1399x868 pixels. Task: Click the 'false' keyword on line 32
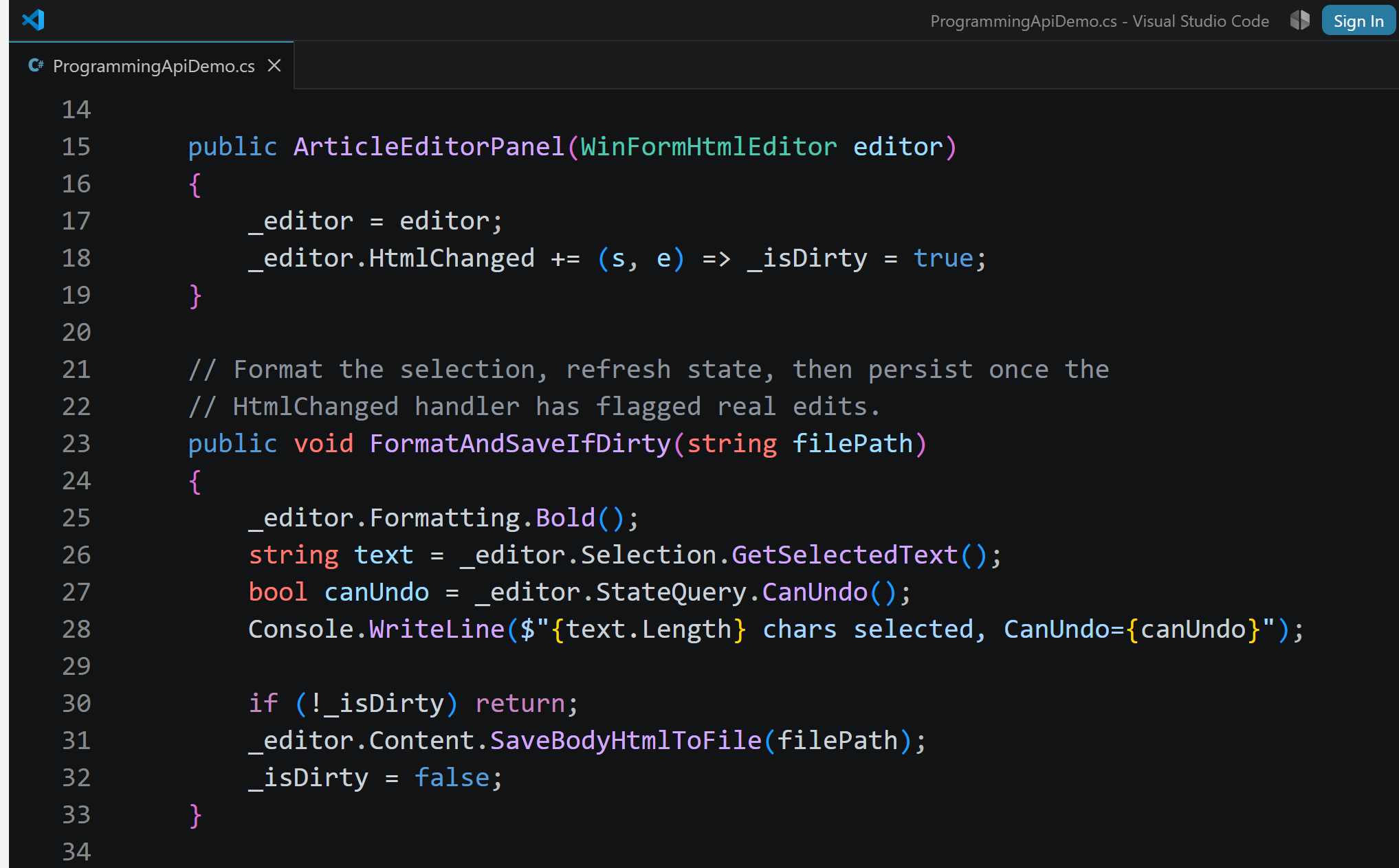[x=452, y=777]
